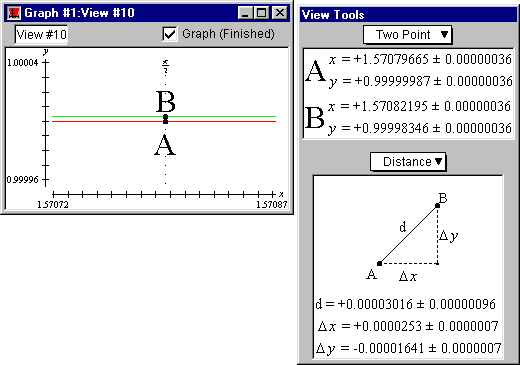520x365 pixels.
Task: Maximize the Graph #1:View #10 window
Action: pos(262,13)
